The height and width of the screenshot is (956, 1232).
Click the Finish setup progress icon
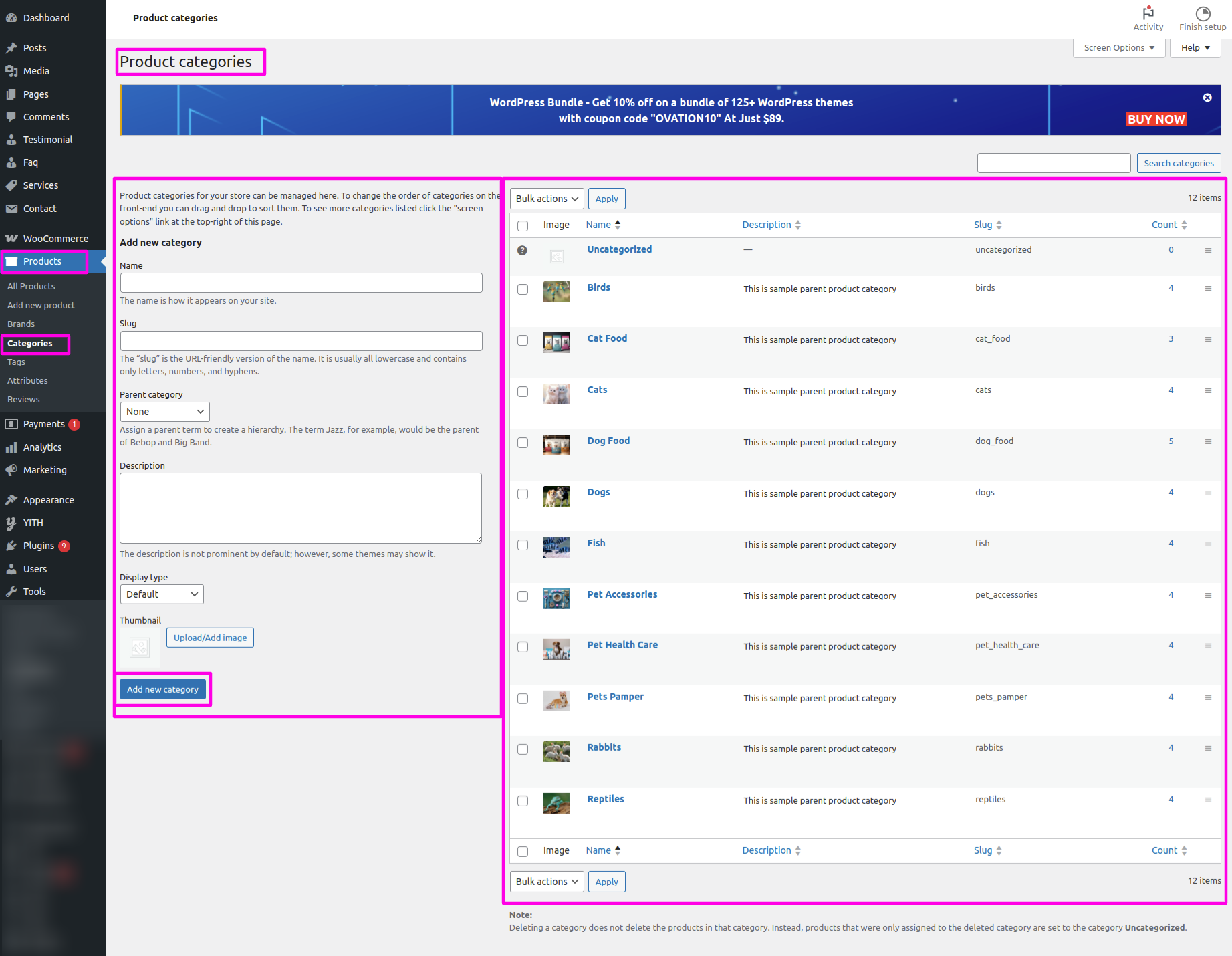click(x=1202, y=13)
